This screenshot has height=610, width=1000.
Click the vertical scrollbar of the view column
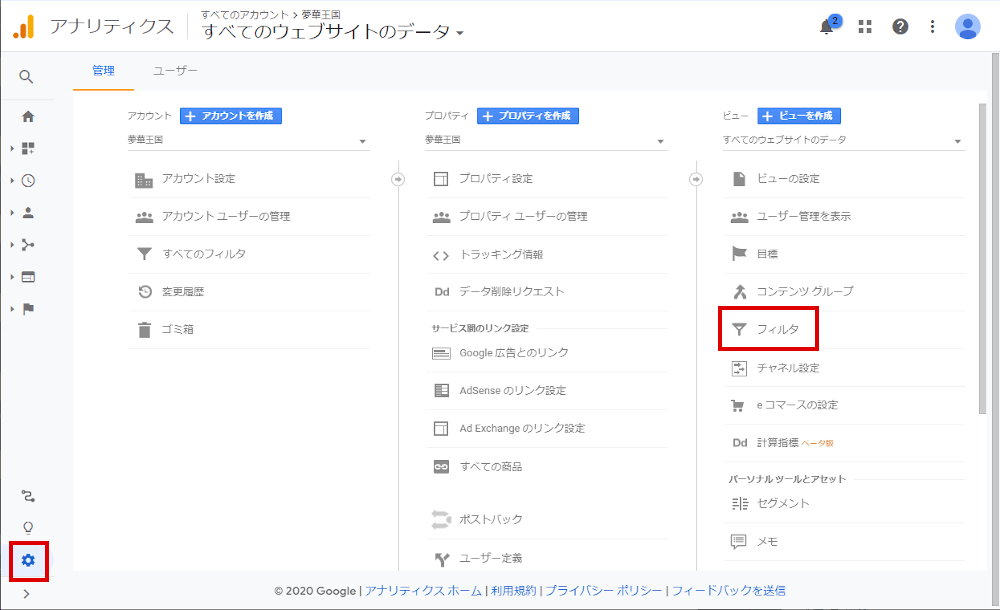(982, 258)
